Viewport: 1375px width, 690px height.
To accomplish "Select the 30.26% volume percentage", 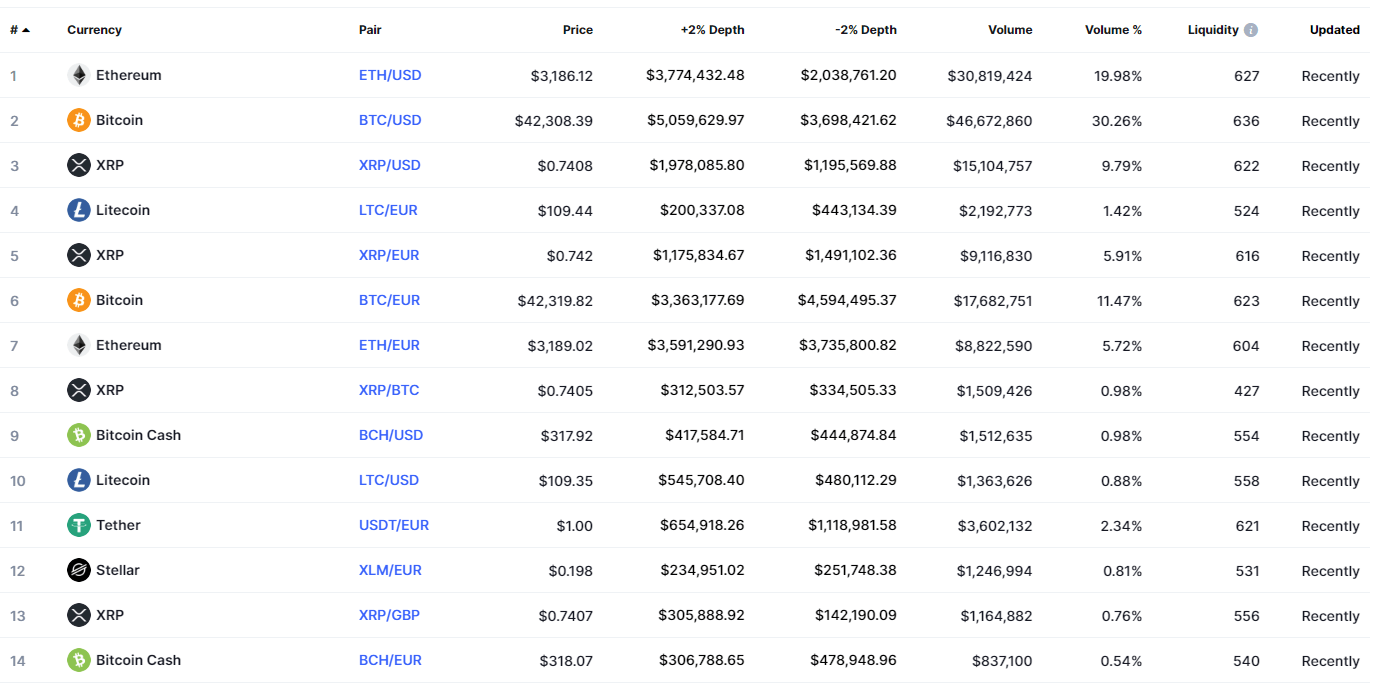I will click(x=1117, y=121).
